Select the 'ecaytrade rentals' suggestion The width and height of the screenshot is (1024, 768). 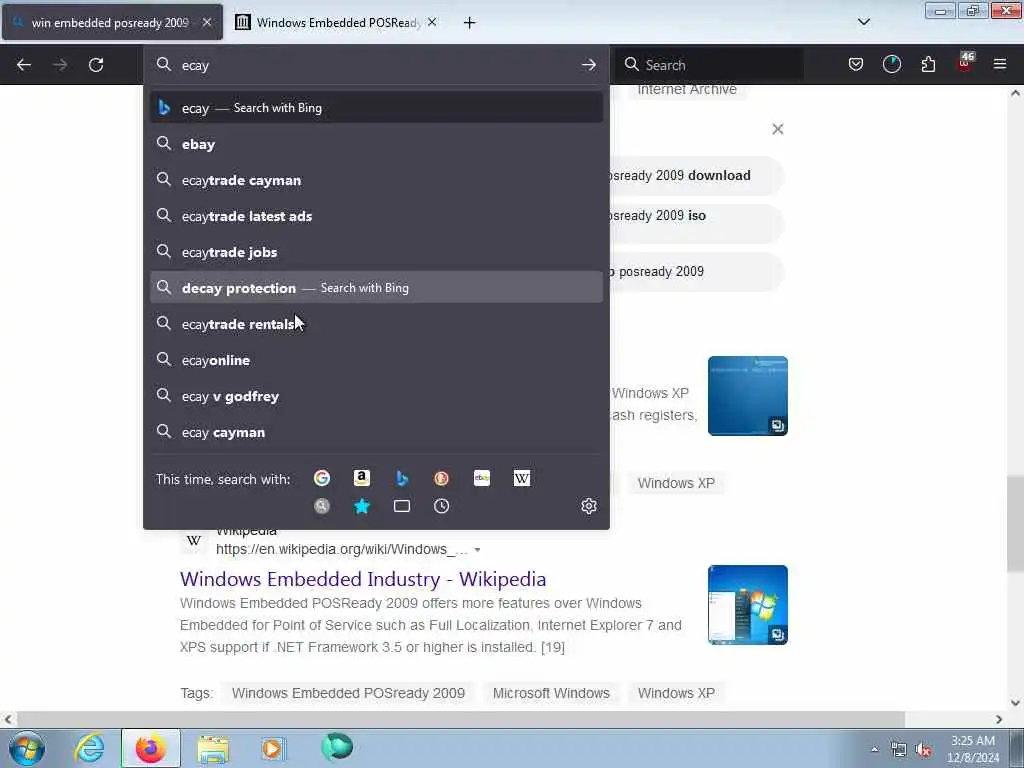click(x=376, y=323)
